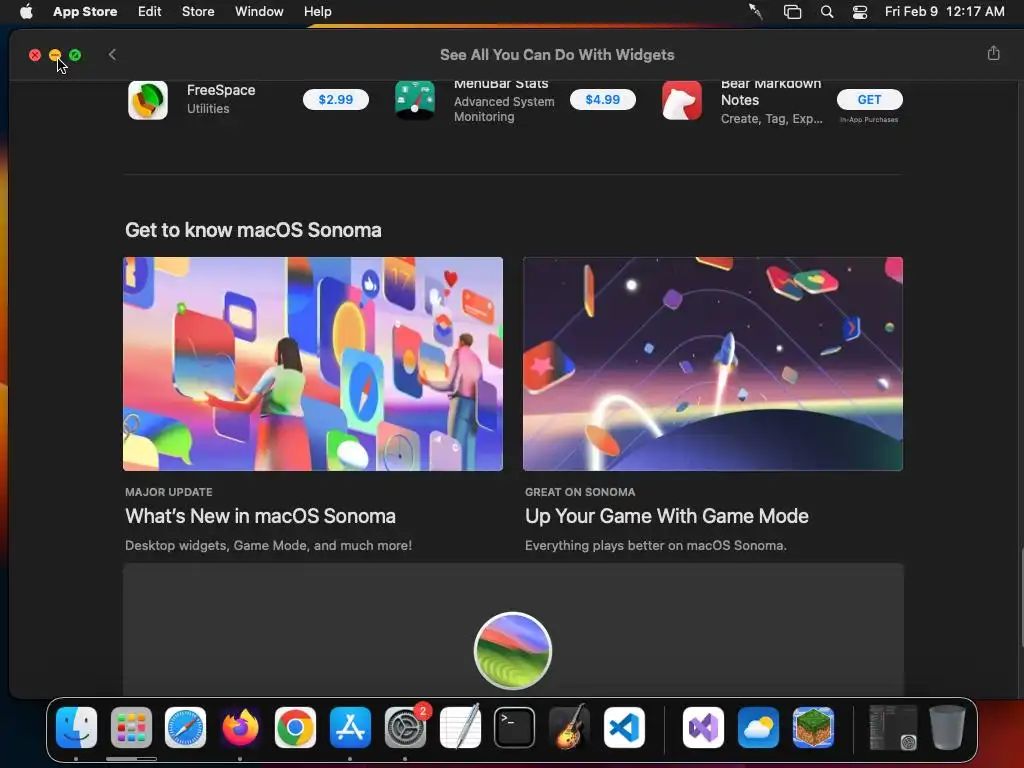Open What's New in macOS Sonoma artwork
1024x768 pixels.
point(313,364)
